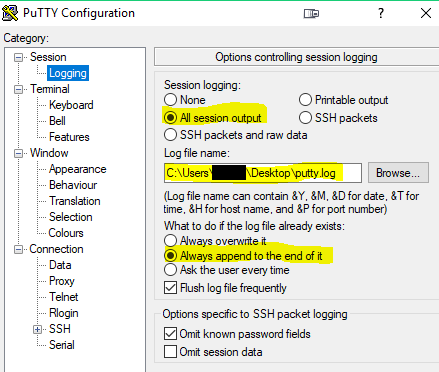Open the Serial settings category
The image size is (439, 372).
62,345
